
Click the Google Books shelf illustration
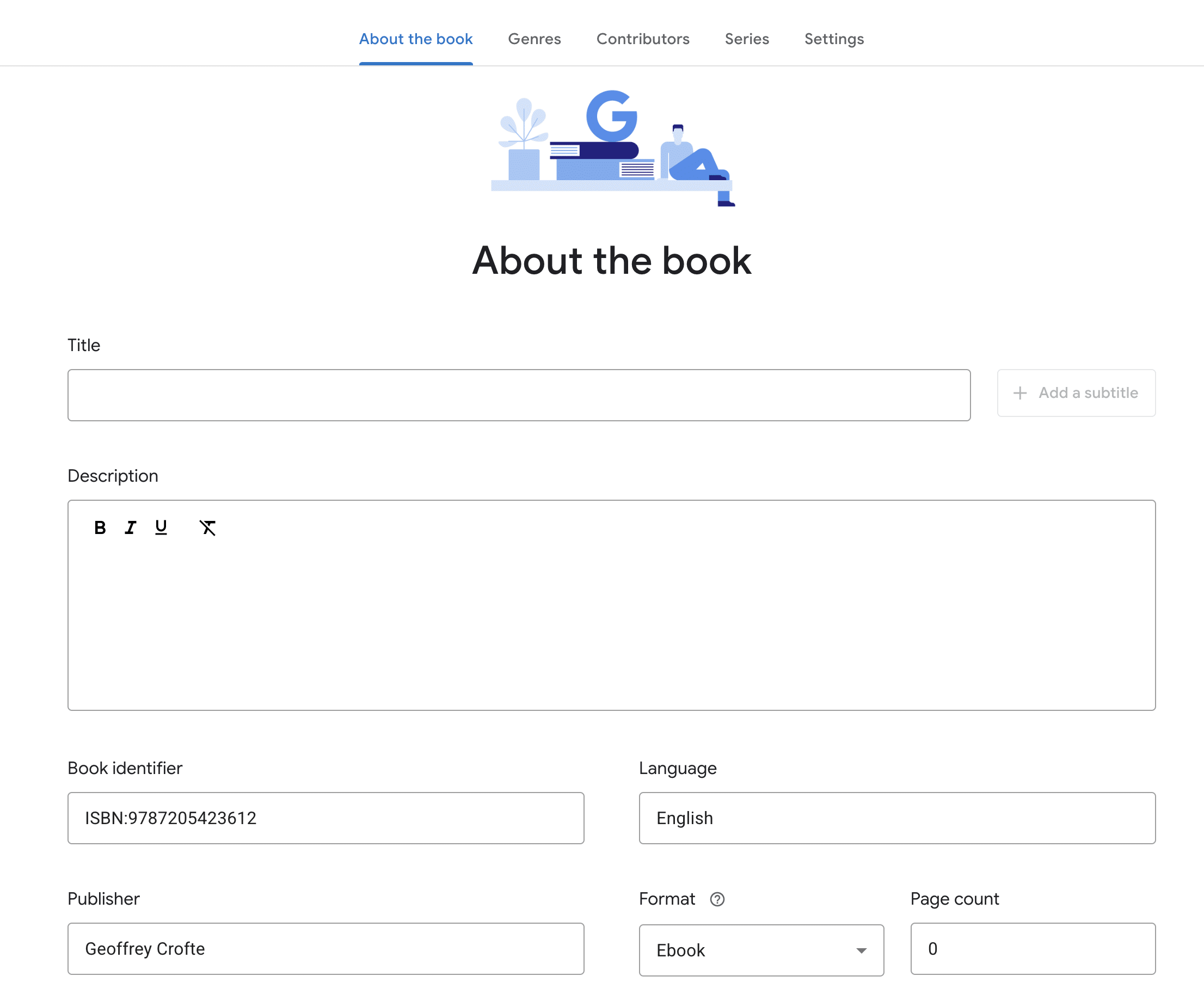point(612,148)
